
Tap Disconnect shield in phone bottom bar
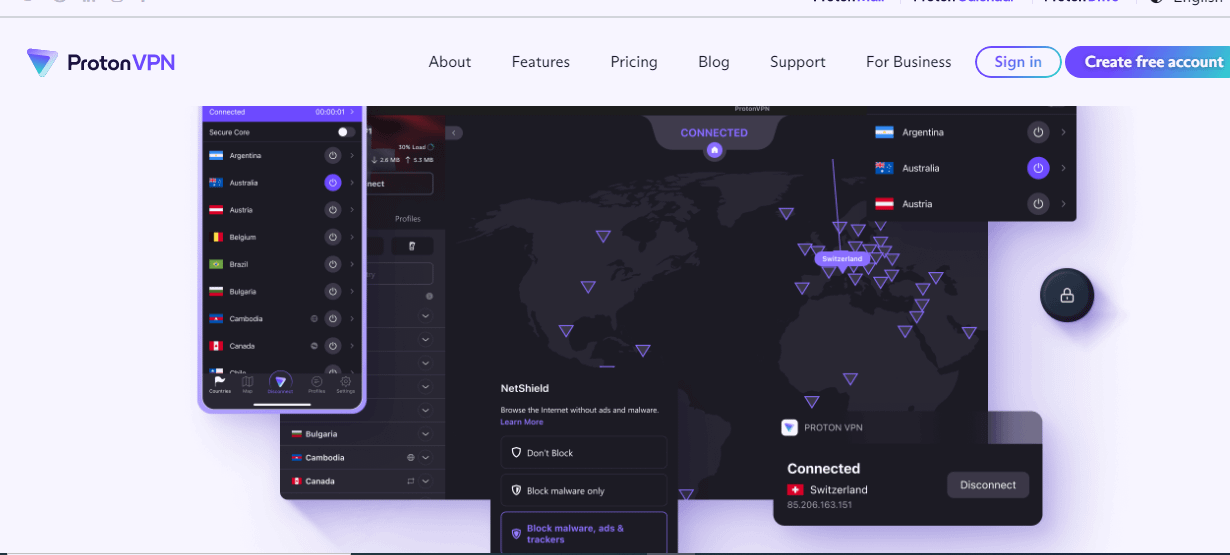coord(281,383)
